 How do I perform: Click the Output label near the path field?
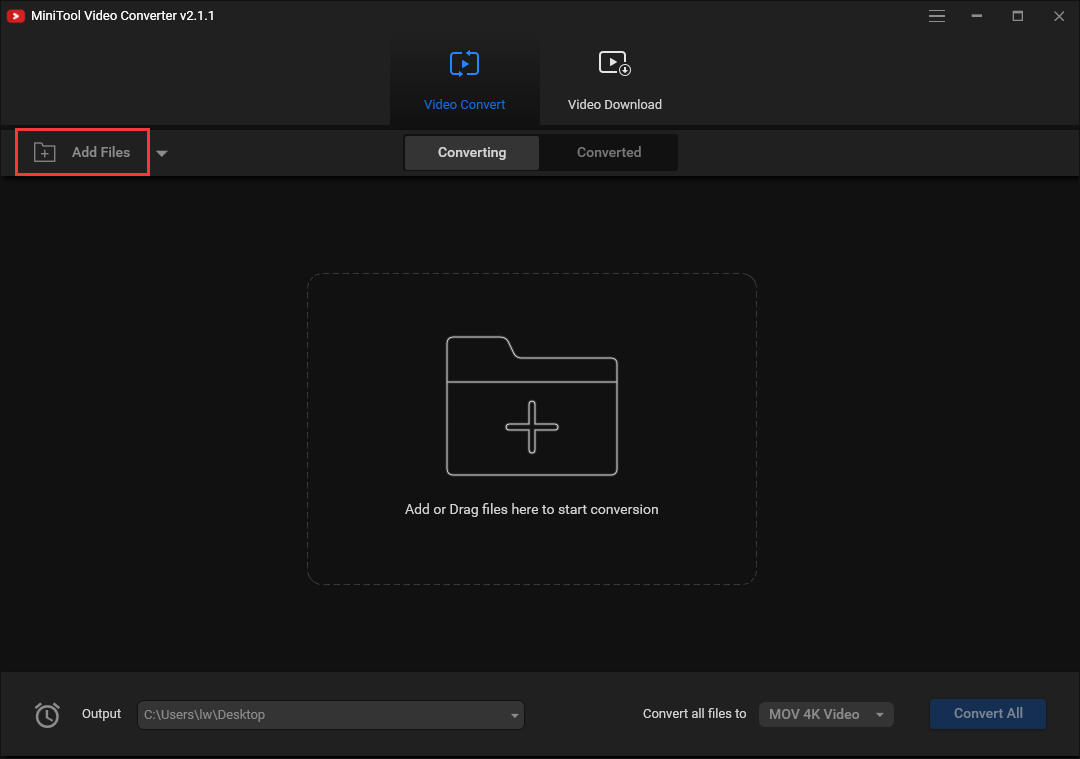tap(101, 714)
